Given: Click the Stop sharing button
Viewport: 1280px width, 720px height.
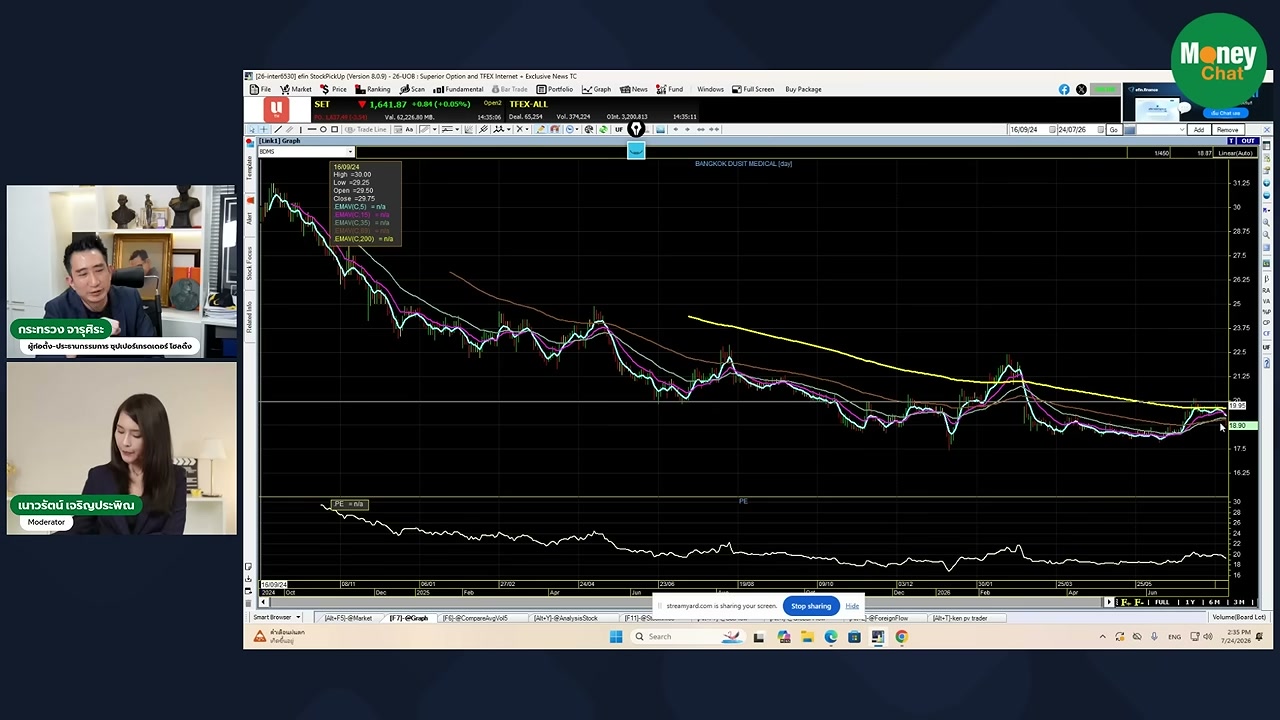Looking at the screenshot, I should [811, 606].
